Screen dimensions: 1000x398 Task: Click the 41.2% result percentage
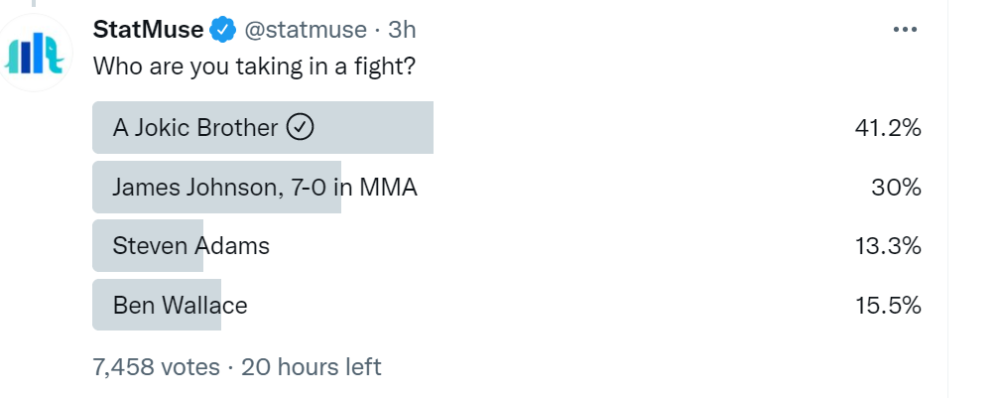tap(888, 128)
